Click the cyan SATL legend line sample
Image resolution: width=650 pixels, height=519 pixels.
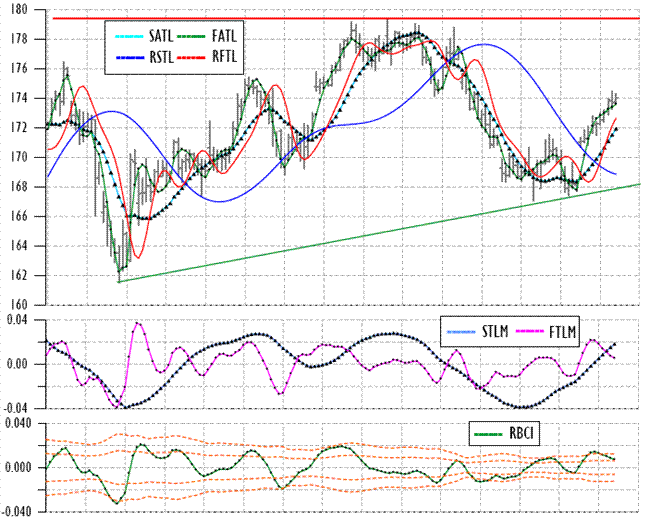pyautogui.click(x=129, y=37)
